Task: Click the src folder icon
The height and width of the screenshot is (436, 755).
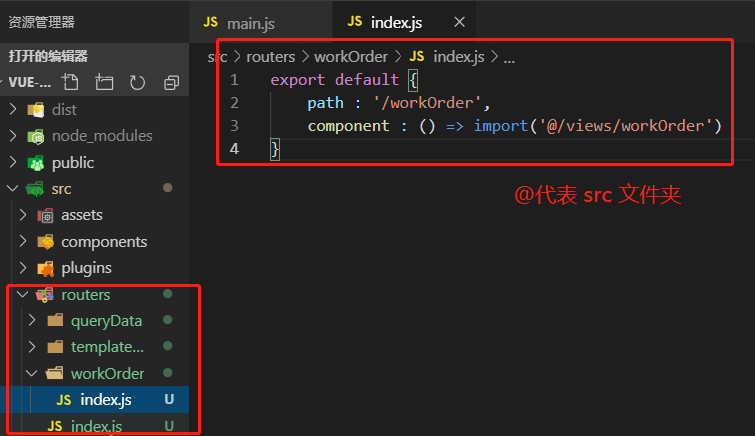Action: [x=35, y=189]
